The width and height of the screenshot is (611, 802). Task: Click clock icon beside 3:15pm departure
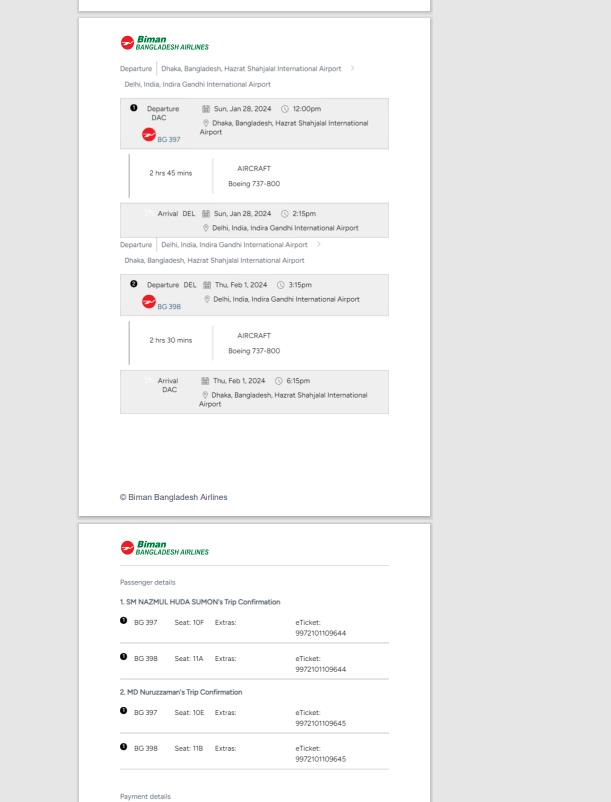281,285
